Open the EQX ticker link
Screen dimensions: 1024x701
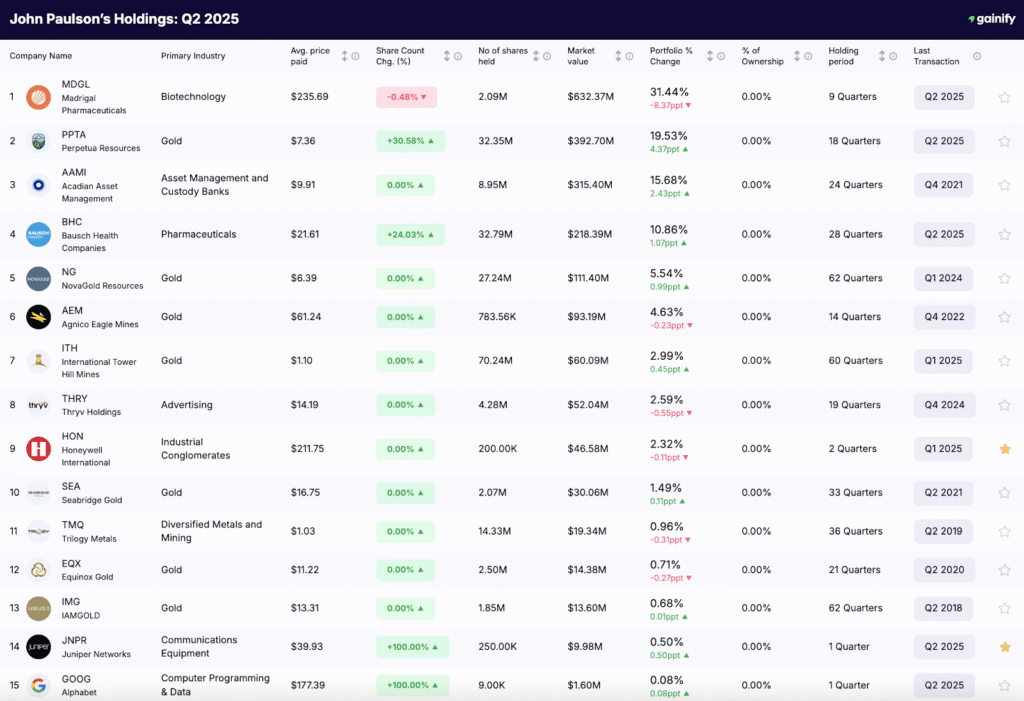71,564
